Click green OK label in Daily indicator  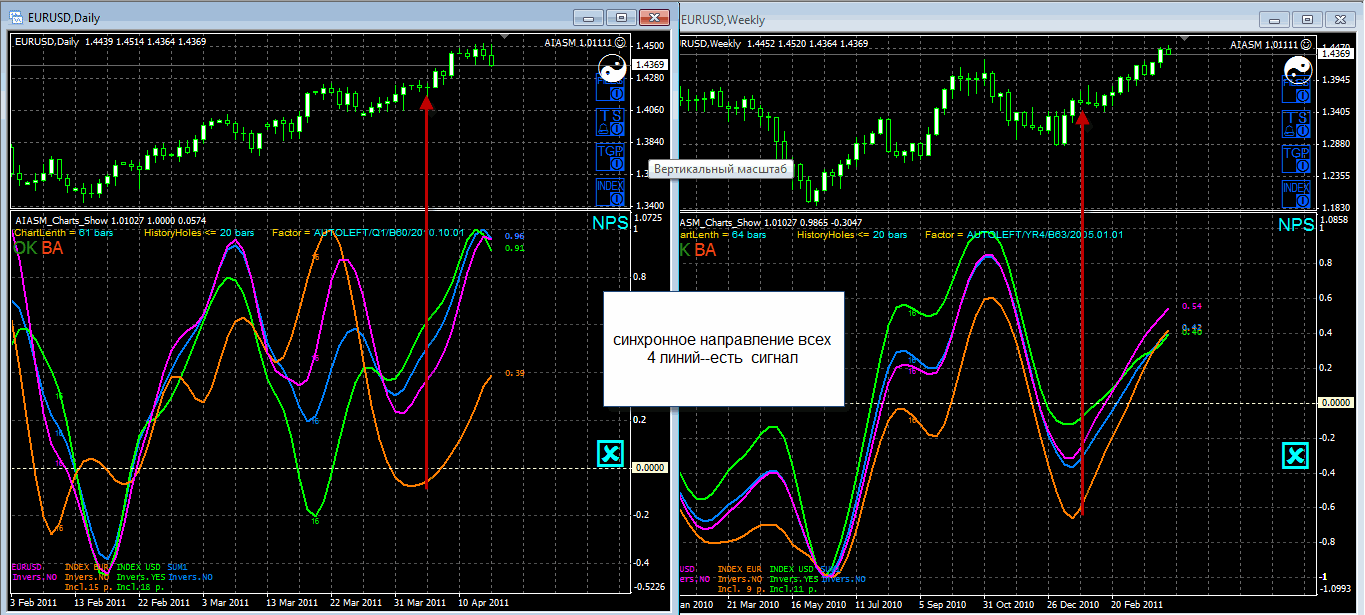25,249
